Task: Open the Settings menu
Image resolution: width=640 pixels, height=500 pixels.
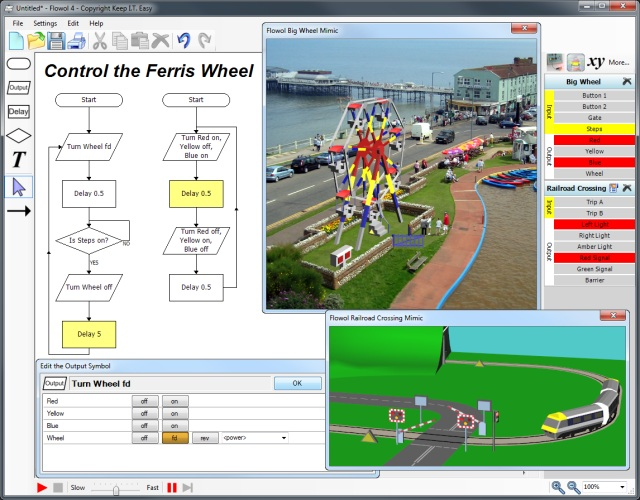Action: pyautogui.click(x=45, y=22)
